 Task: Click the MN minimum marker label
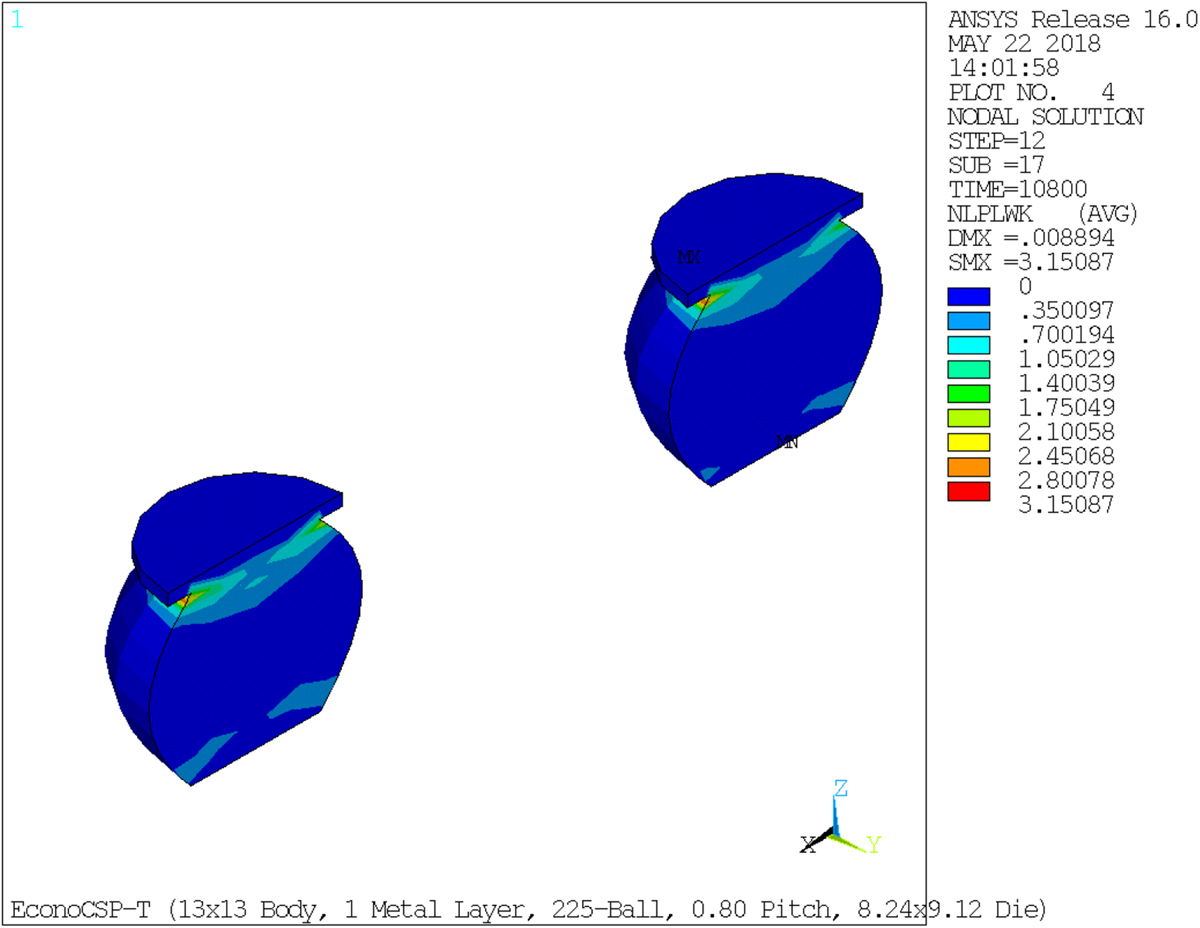point(788,441)
